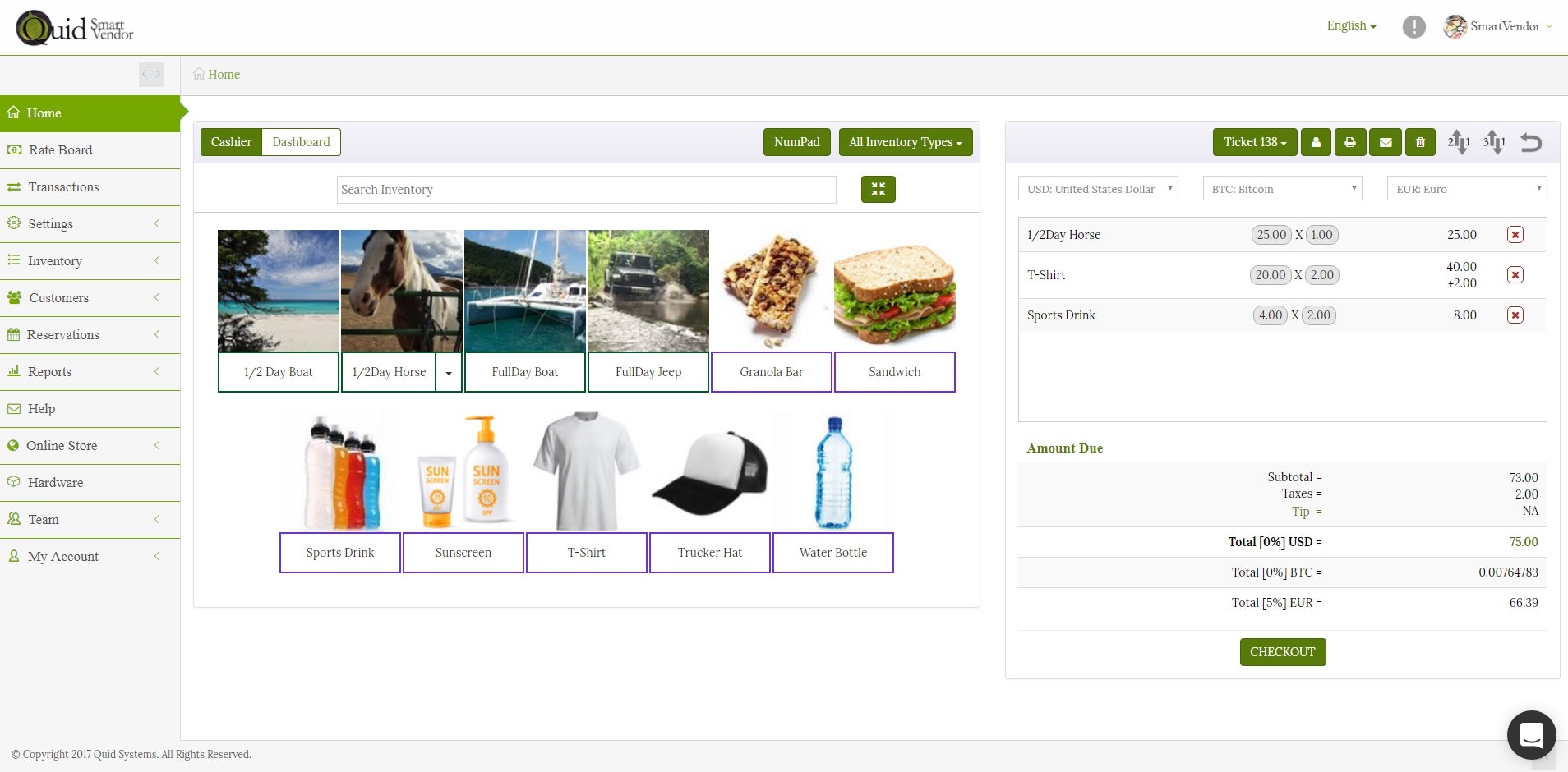
Task: Delete the ticket with the trash icon
Action: tap(1420, 141)
